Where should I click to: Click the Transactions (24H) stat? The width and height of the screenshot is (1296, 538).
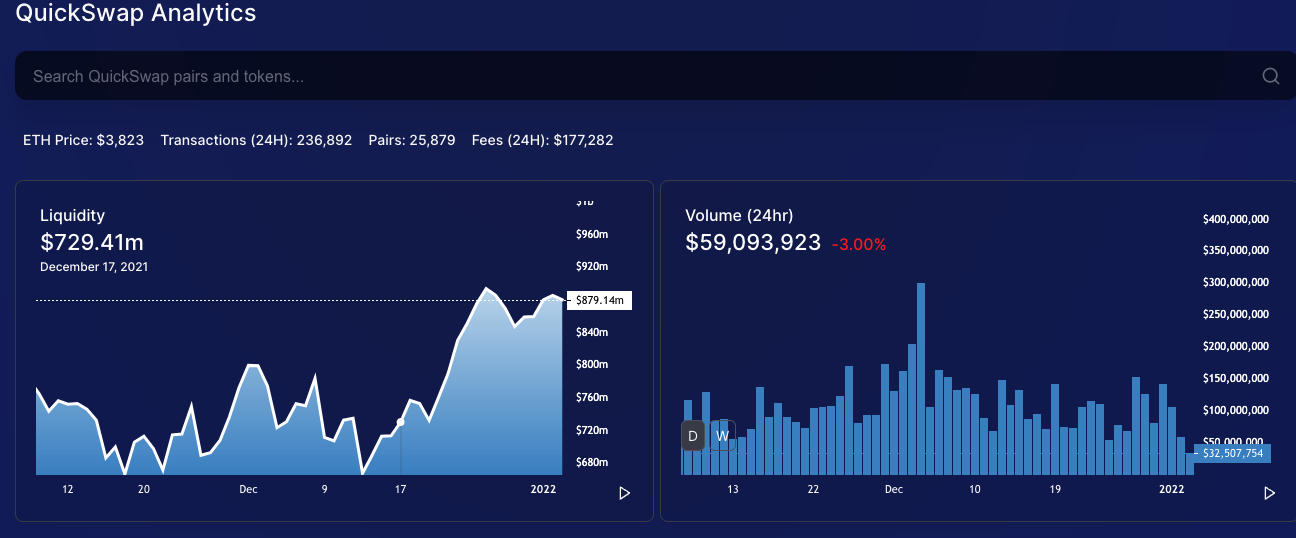[256, 140]
